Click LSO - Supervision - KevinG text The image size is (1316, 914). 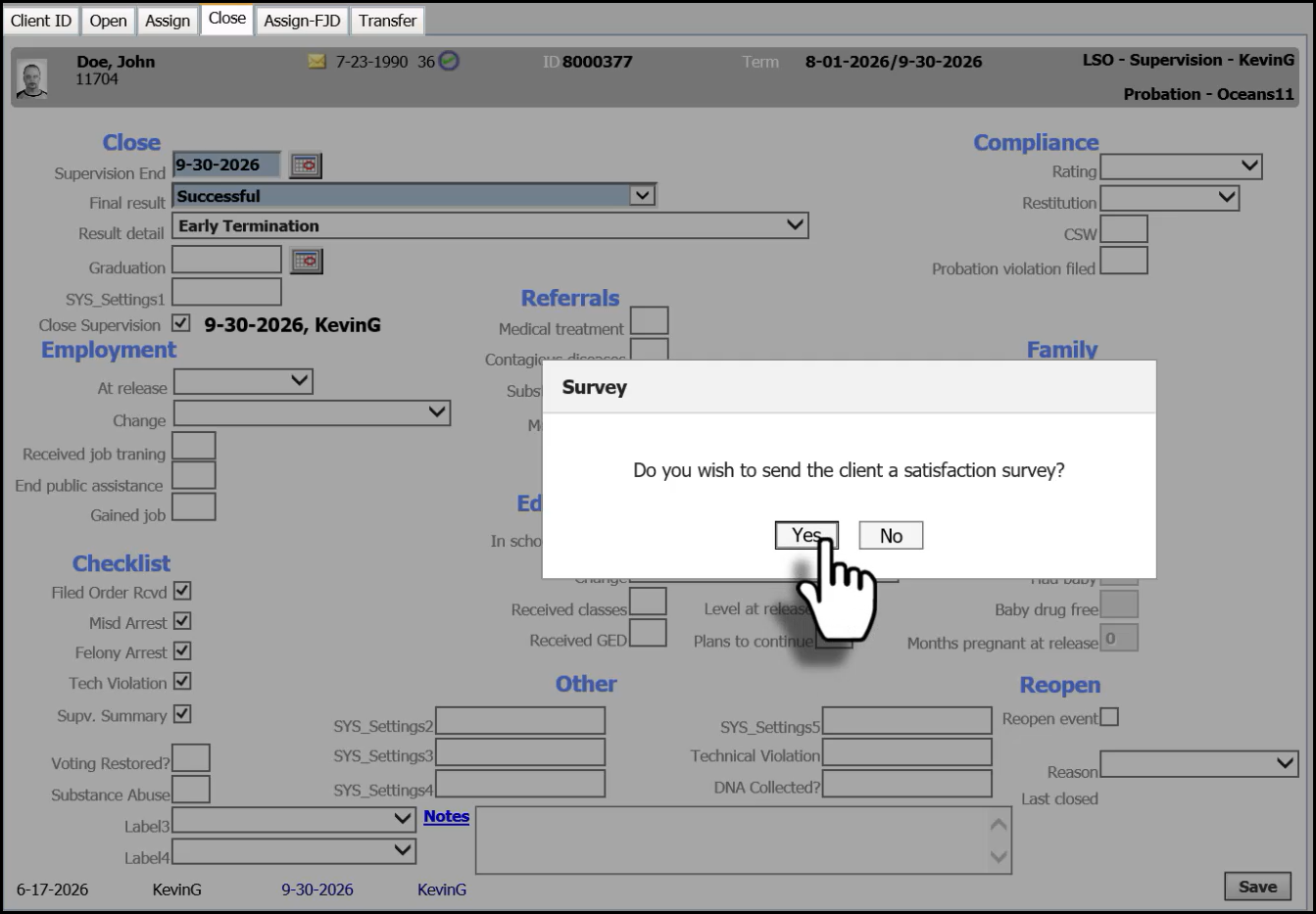point(1189,60)
